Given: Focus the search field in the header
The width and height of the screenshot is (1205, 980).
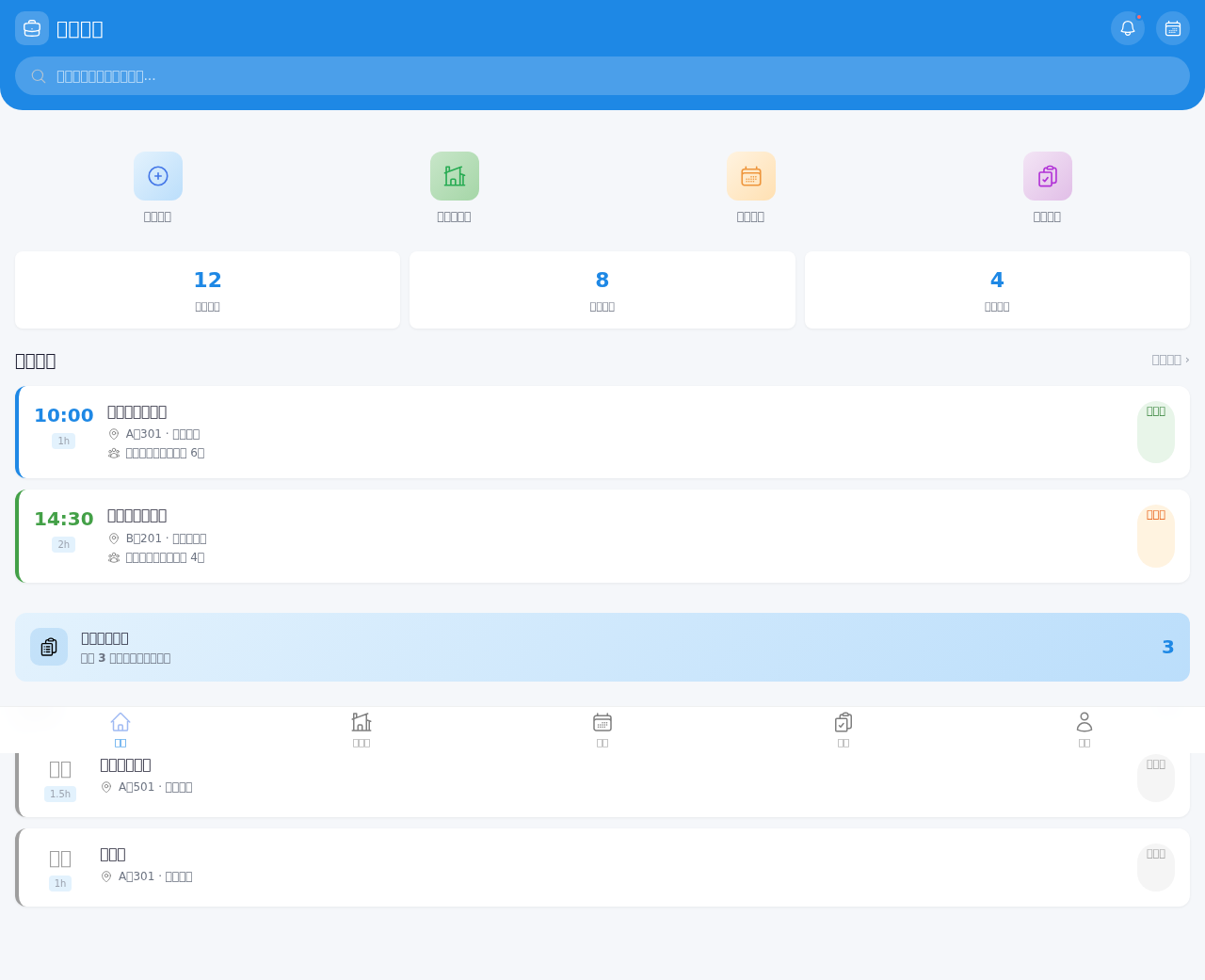Looking at the screenshot, I should (602, 75).
